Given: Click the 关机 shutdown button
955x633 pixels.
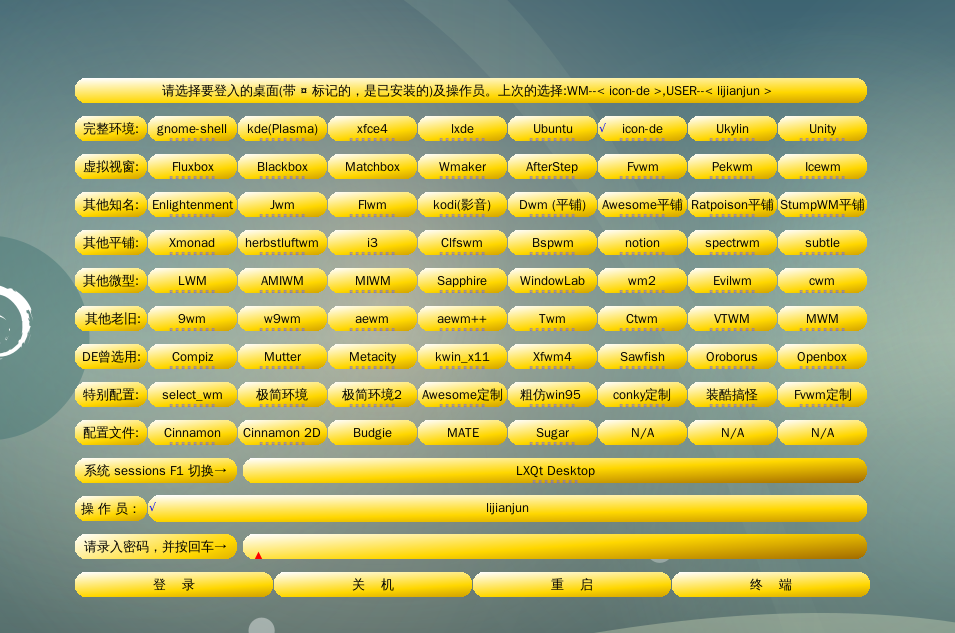Looking at the screenshot, I should pyautogui.click(x=373, y=585).
